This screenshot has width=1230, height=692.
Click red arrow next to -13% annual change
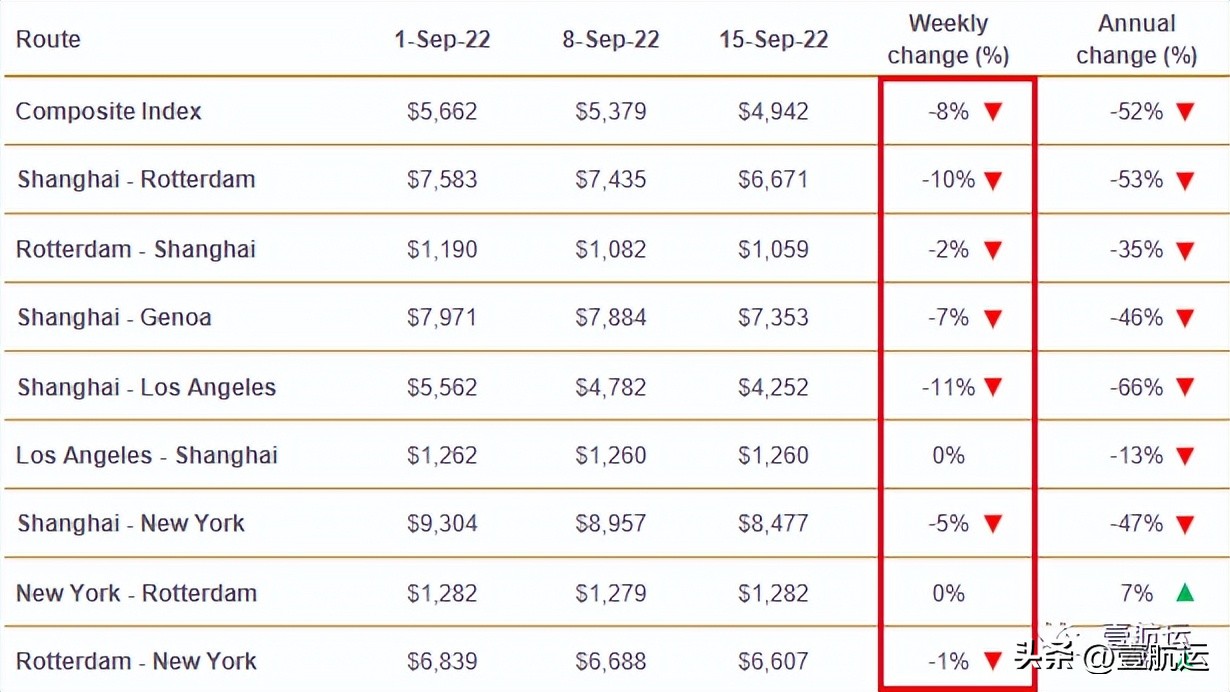[x=1185, y=456]
